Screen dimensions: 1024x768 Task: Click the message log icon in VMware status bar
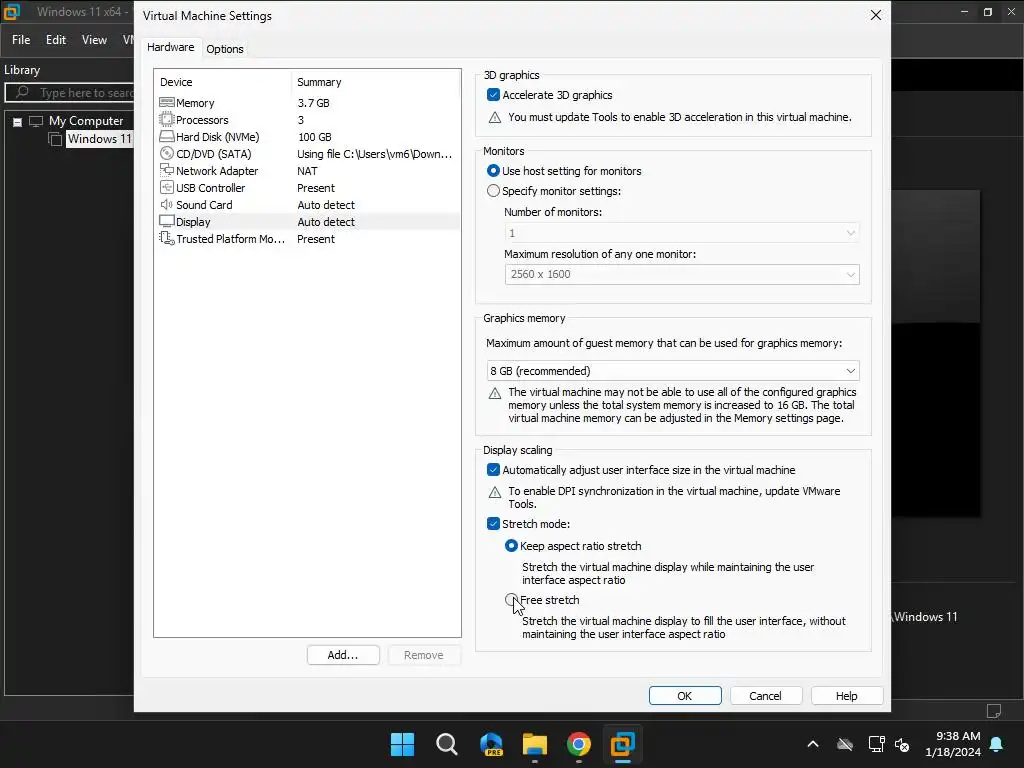[x=994, y=711]
